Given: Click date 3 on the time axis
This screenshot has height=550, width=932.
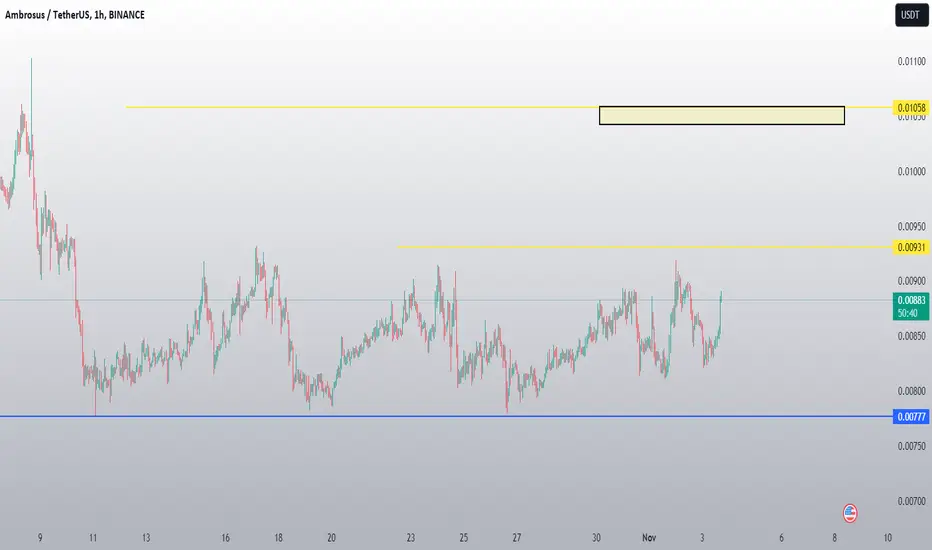Looking at the screenshot, I should tap(702, 538).
